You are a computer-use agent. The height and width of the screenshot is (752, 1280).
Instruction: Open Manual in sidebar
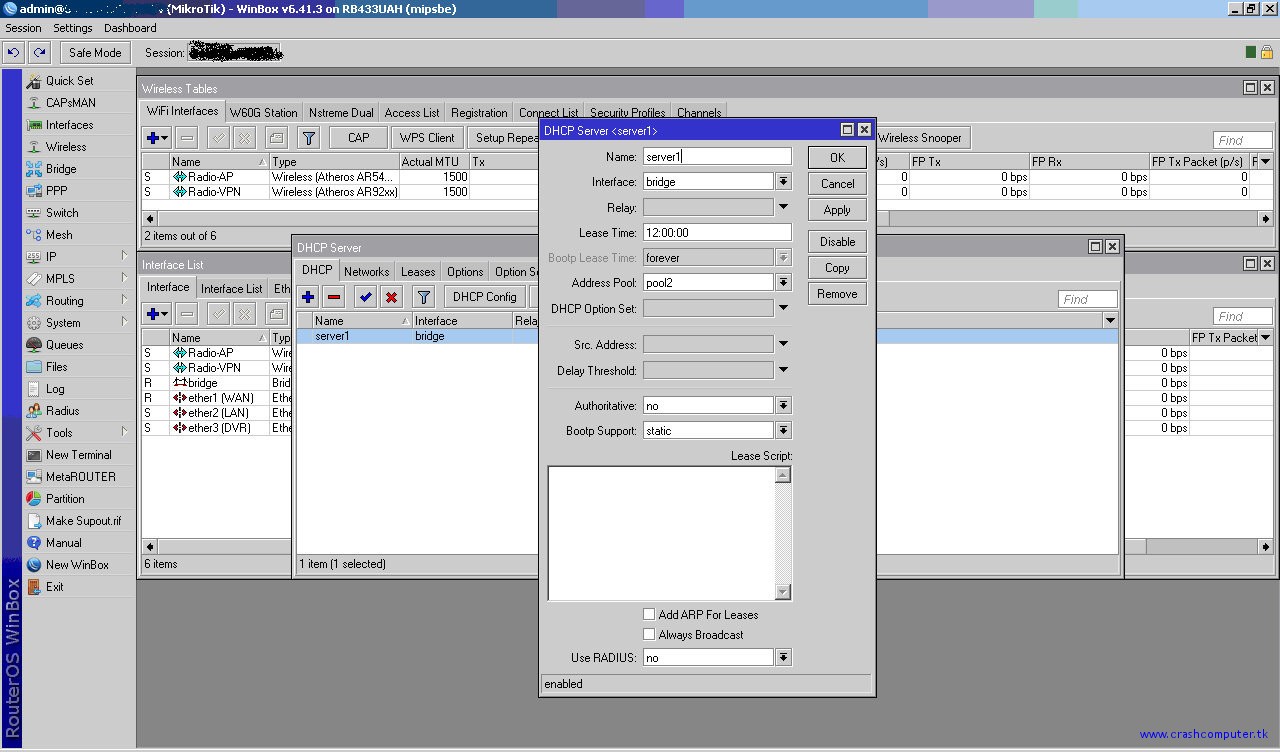point(64,543)
